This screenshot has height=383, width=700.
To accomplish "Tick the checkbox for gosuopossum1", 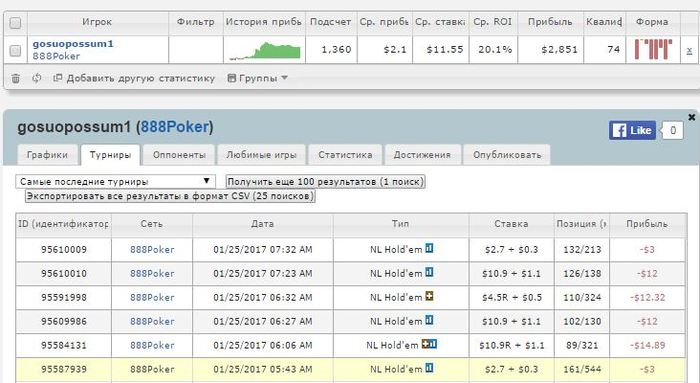I will [x=15, y=50].
